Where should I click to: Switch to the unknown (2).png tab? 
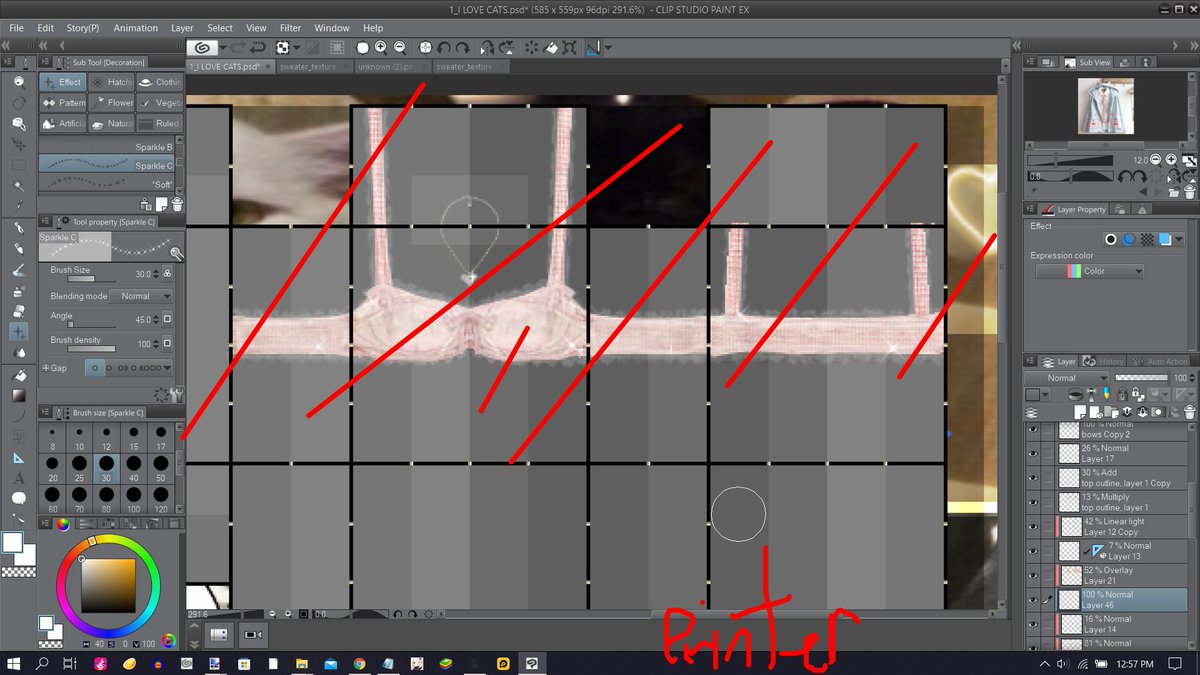coord(392,66)
